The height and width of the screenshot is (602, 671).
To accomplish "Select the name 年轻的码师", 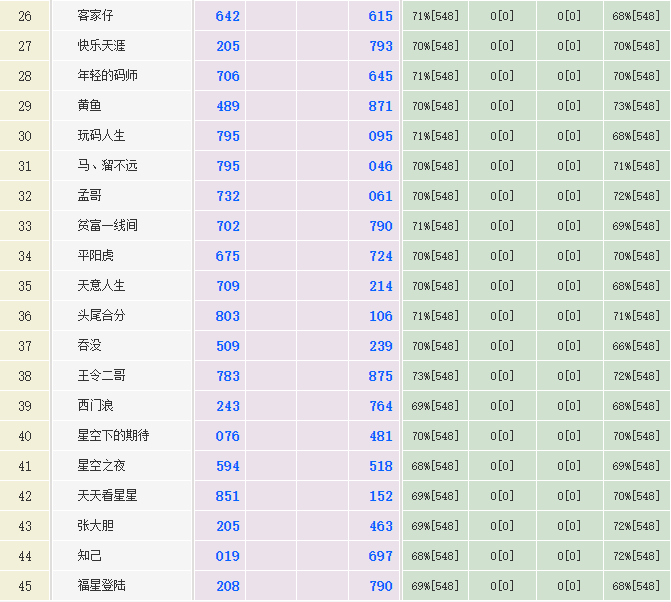I will 108,76.
